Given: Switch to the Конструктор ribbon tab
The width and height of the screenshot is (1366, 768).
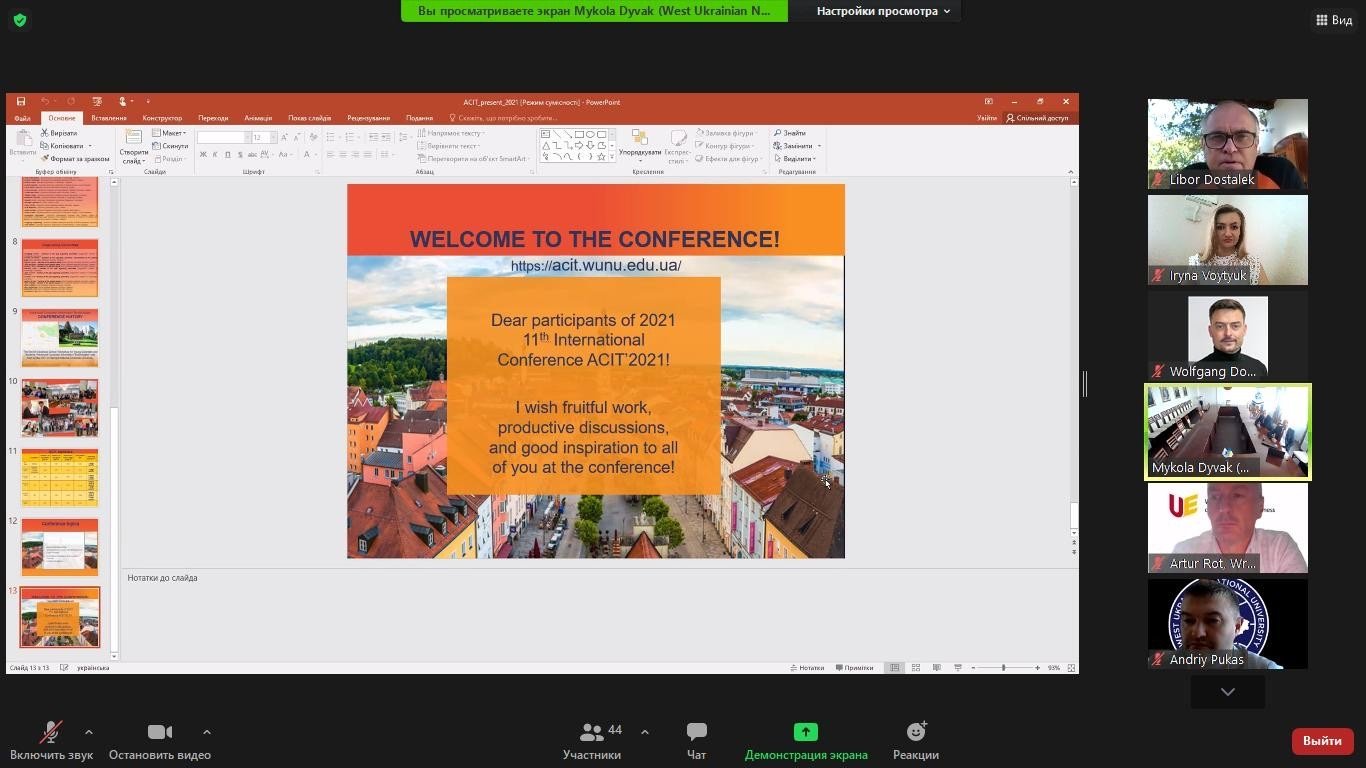Looking at the screenshot, I should click(x=162, y=118).
